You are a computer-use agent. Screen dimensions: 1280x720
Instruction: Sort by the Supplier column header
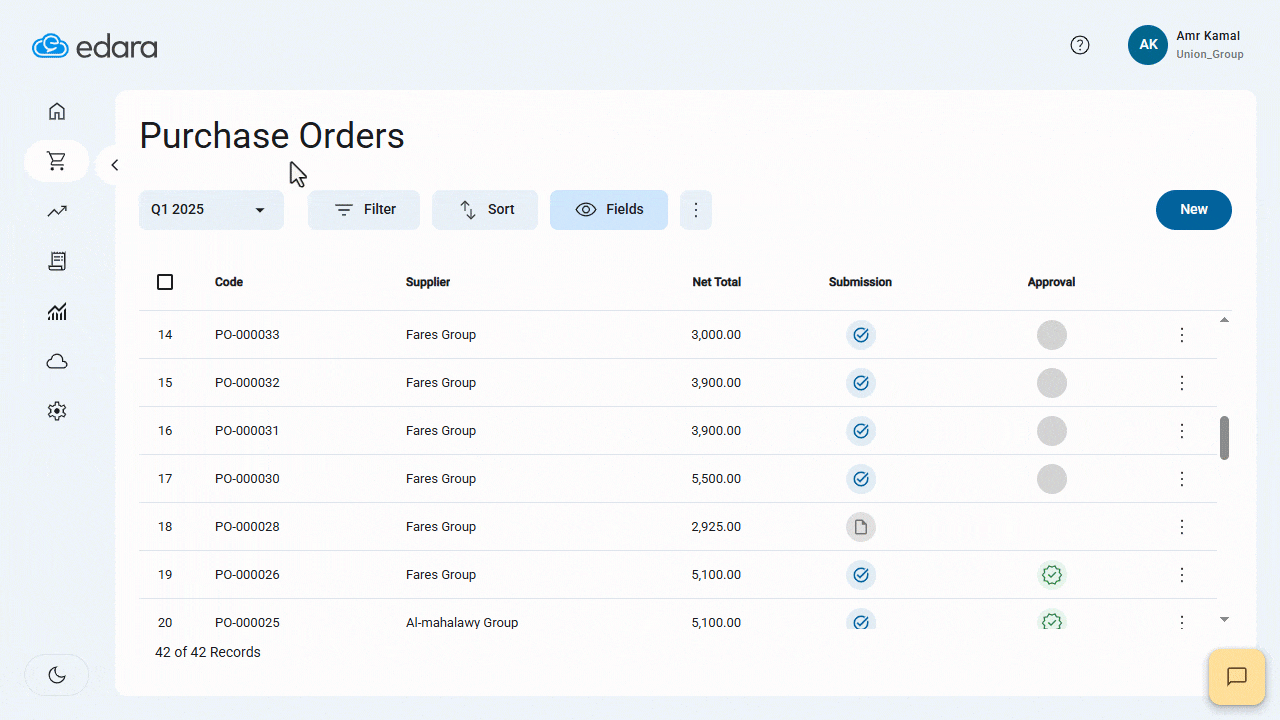pyautogui.click(x=428, y=282)
